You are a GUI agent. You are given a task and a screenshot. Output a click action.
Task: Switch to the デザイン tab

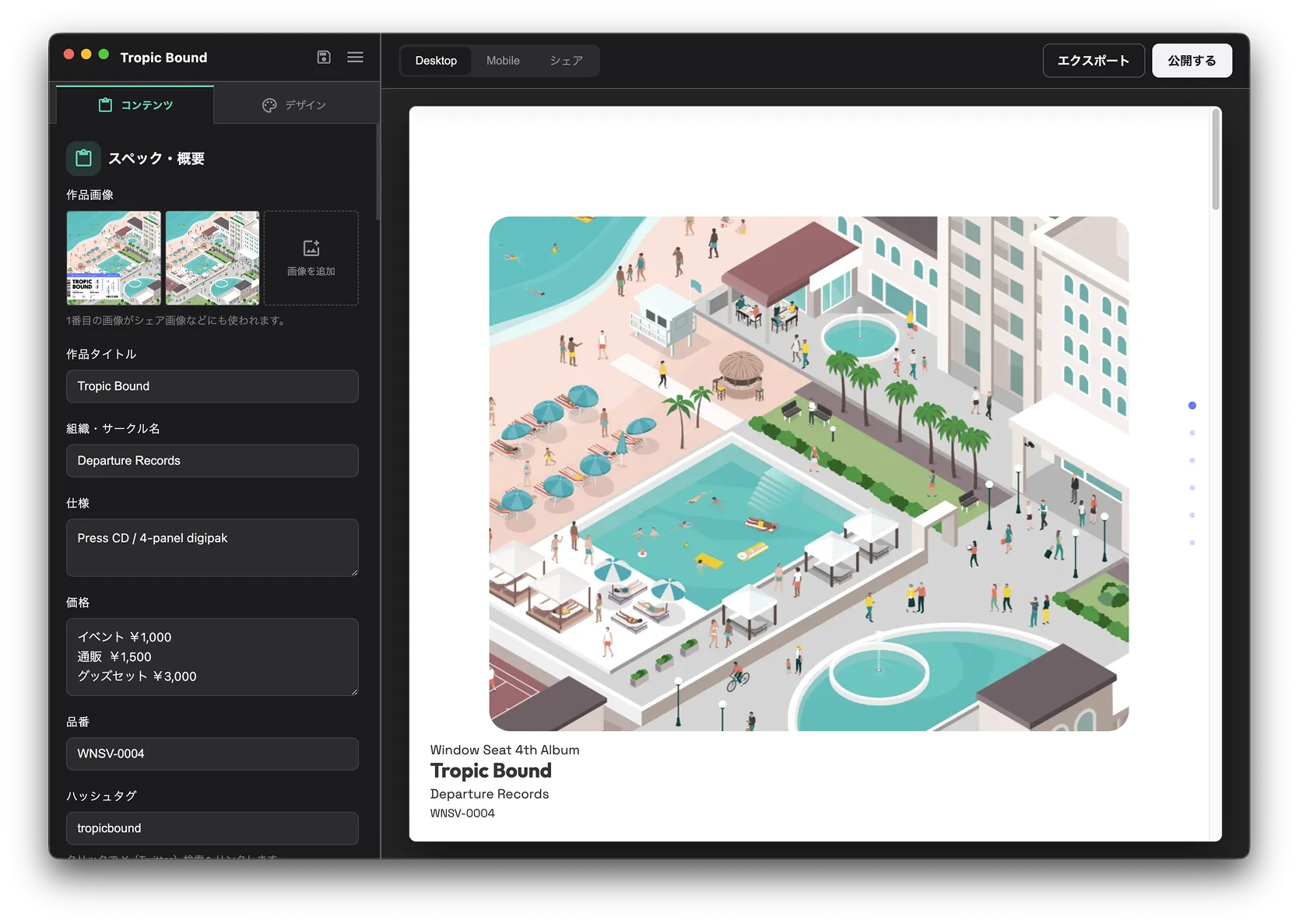click(x=294, y=105)
